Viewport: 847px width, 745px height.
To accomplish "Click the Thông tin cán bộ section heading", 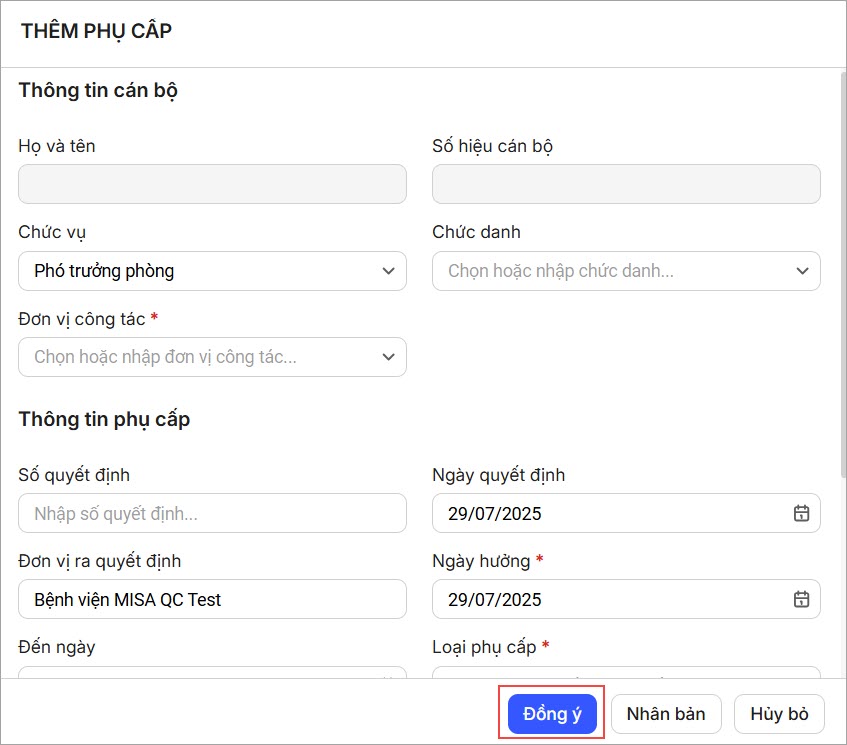I will pyautogui.click(x=98, y=91).
